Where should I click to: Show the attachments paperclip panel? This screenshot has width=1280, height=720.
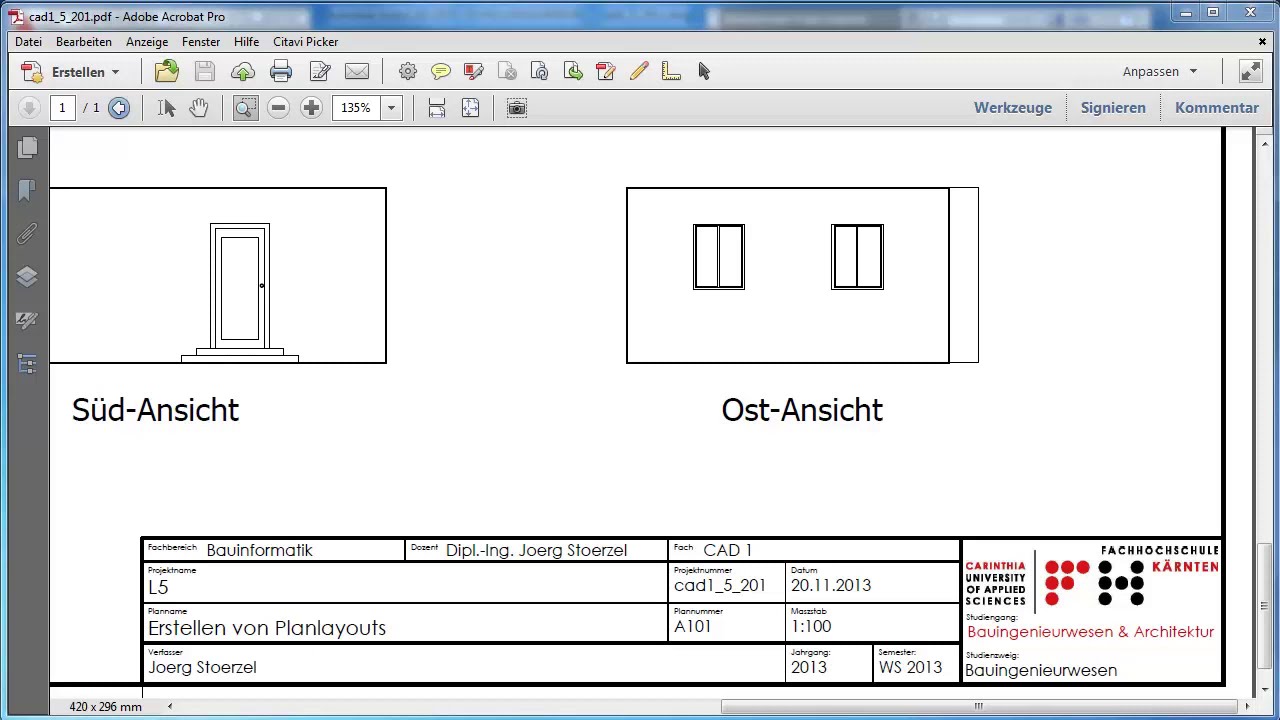[27, 233]
